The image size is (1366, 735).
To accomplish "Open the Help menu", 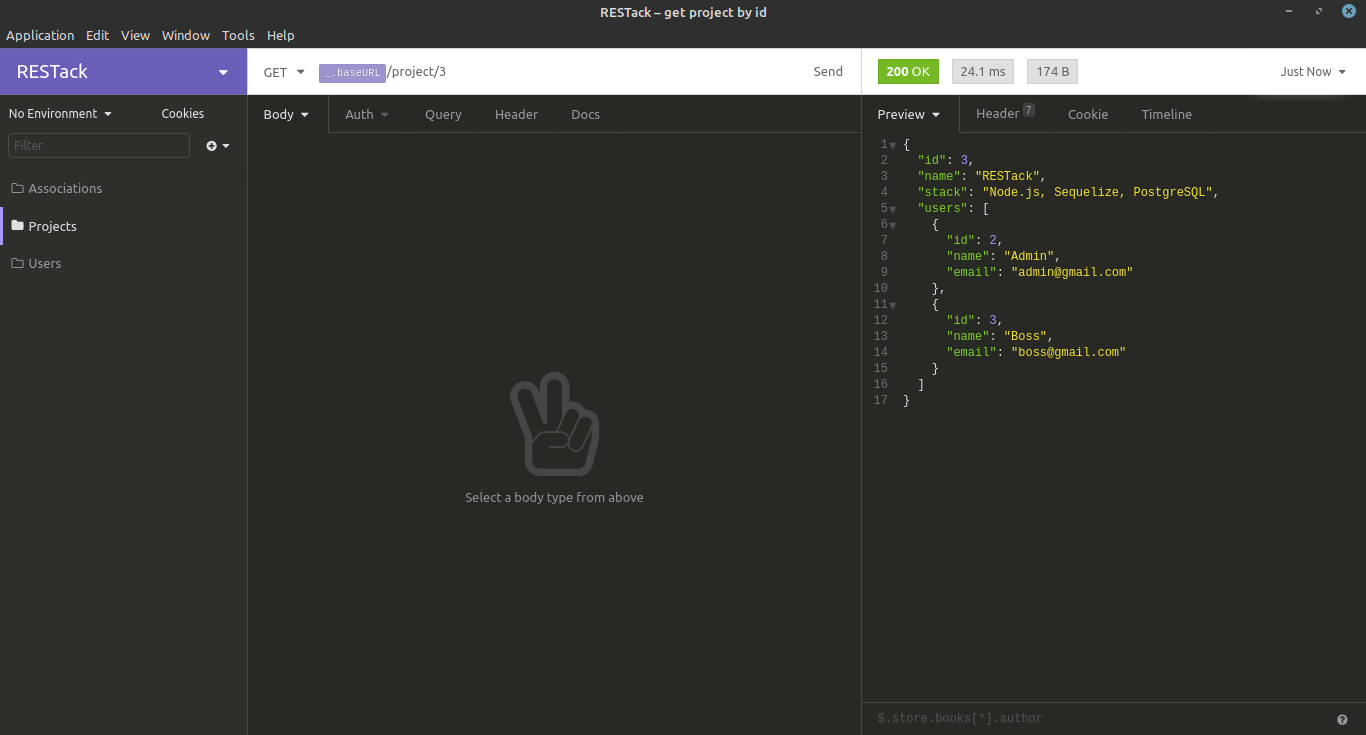I will (281, 35).
